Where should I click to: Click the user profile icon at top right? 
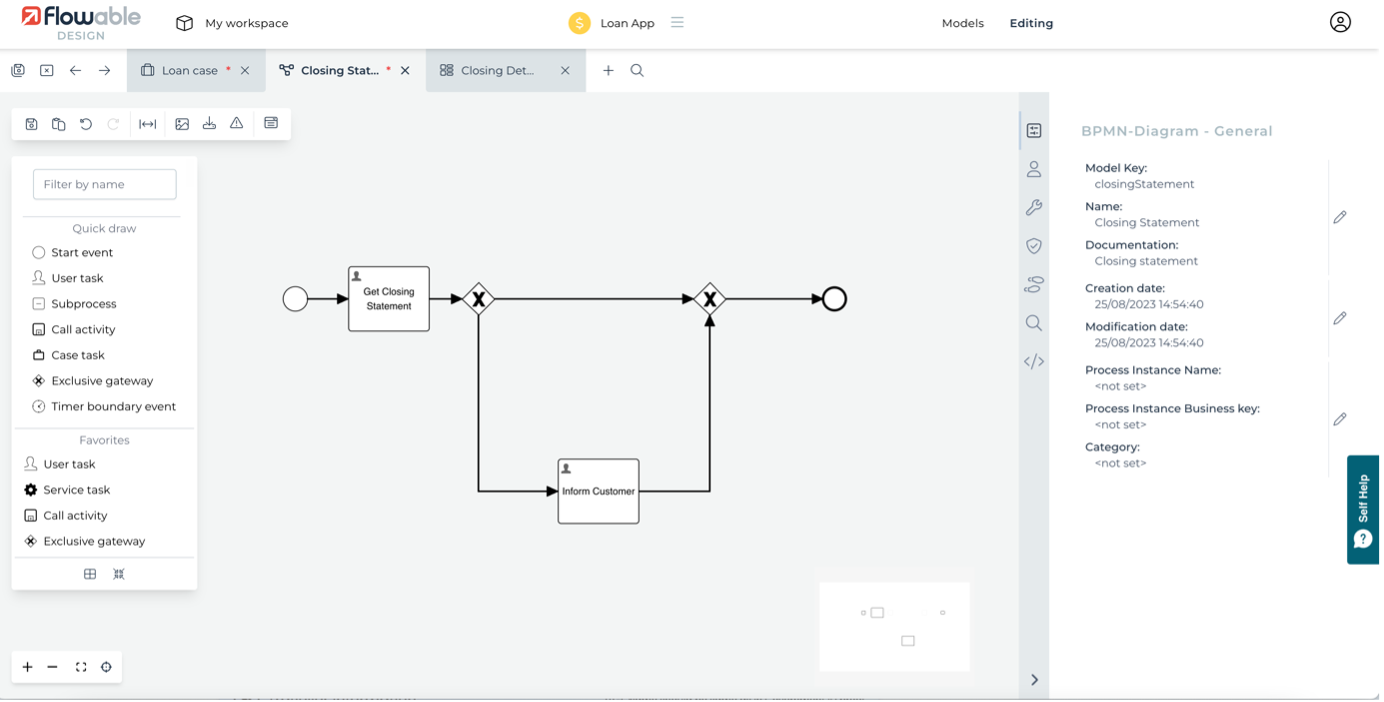[x=1340, y=22]
